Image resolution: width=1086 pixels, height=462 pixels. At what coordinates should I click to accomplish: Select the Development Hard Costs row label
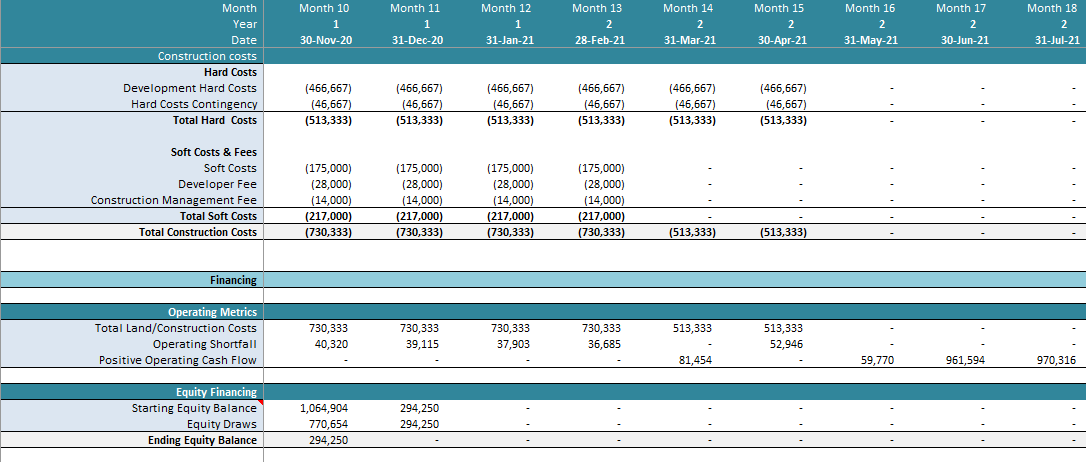pyautogui.click(x=189, y=88)
